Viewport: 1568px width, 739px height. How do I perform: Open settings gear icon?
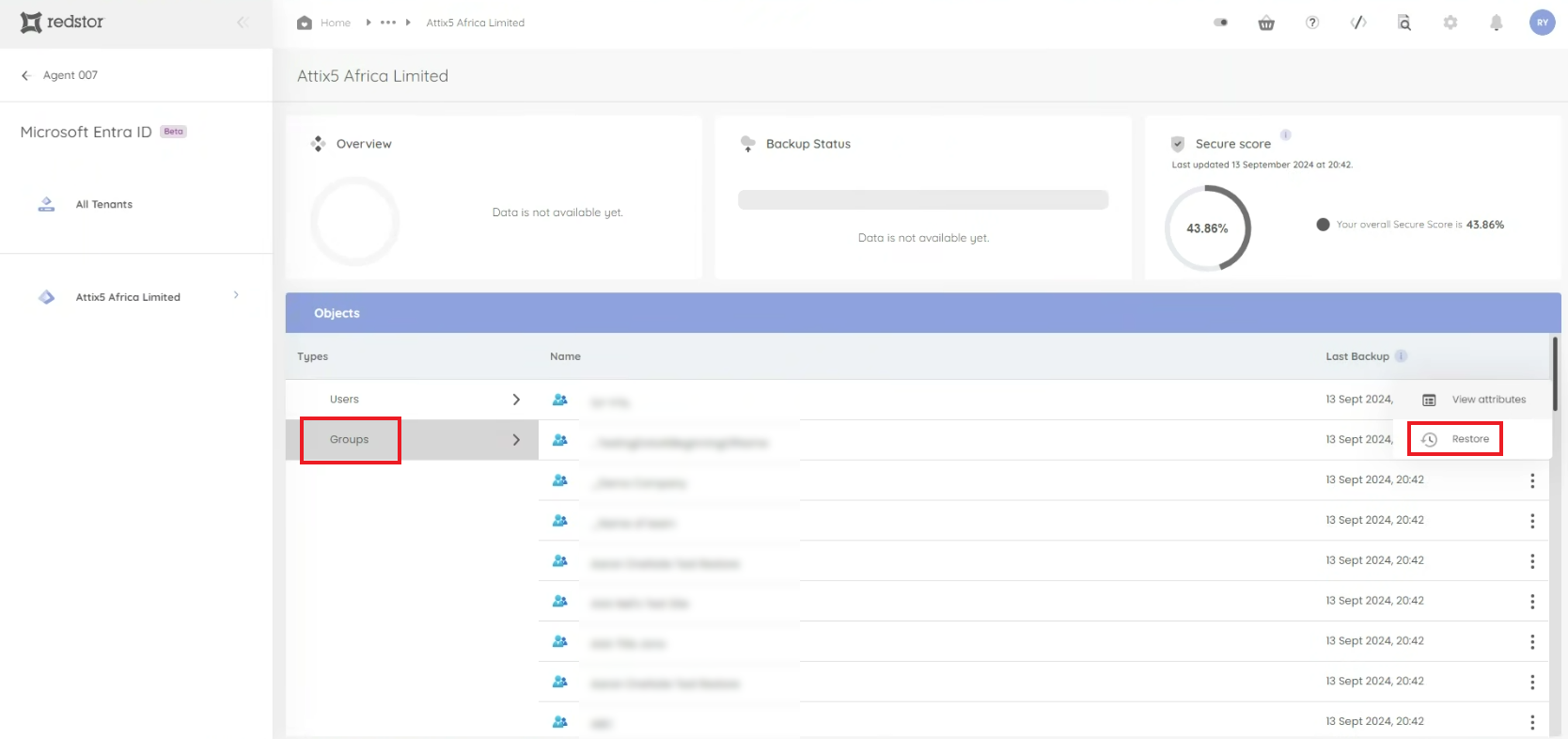tap(1450, 23)
